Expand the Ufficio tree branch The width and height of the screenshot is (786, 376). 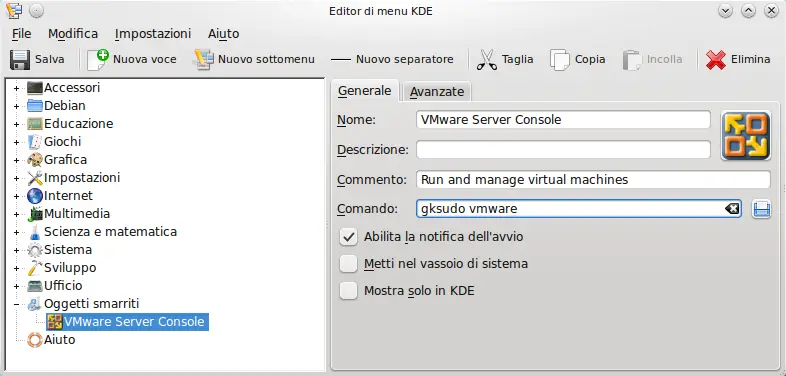click(16, 286)
